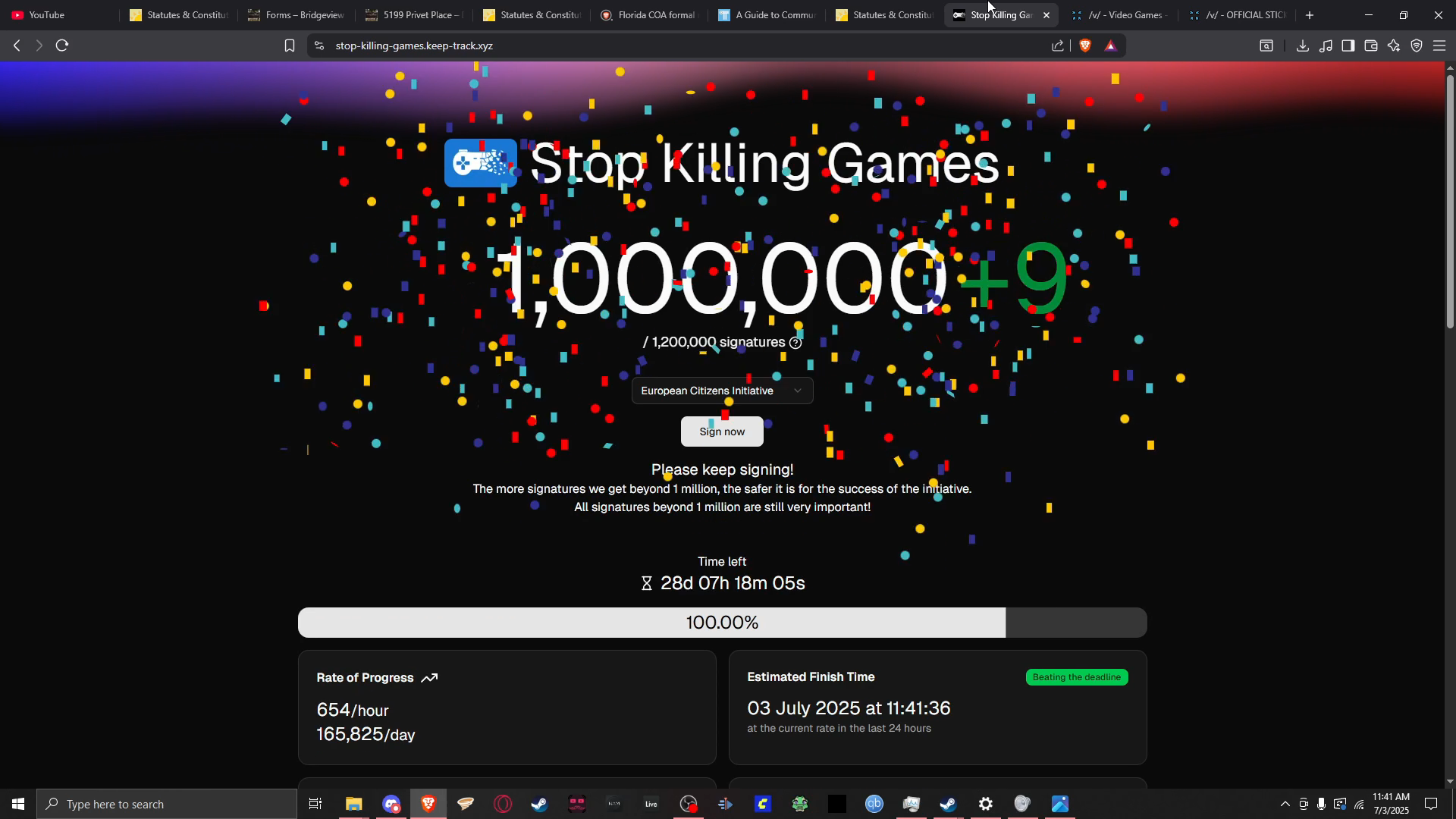
Task: Click the Type here to search box
Action: 167,804
